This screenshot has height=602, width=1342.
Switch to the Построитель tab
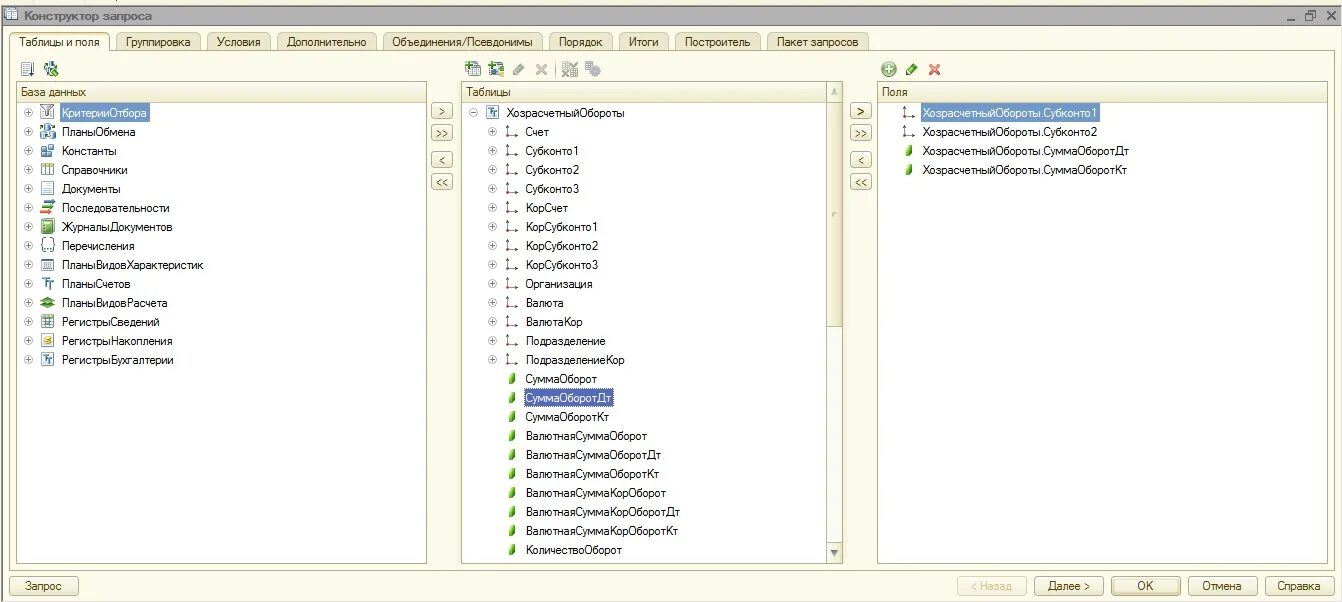point(718,41)
